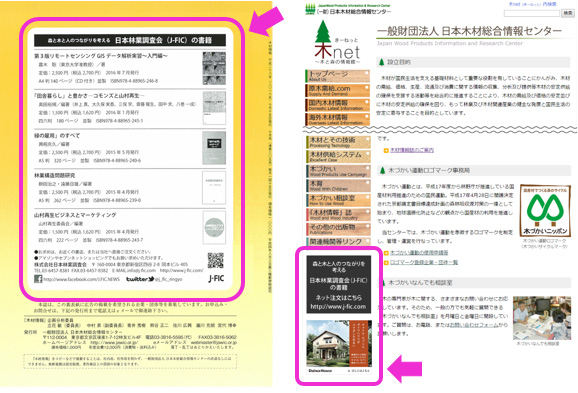Follow the 木づかい運動の使用申請等 link
Viewport: 578px width, 393px height.
[x=419, y=253]
